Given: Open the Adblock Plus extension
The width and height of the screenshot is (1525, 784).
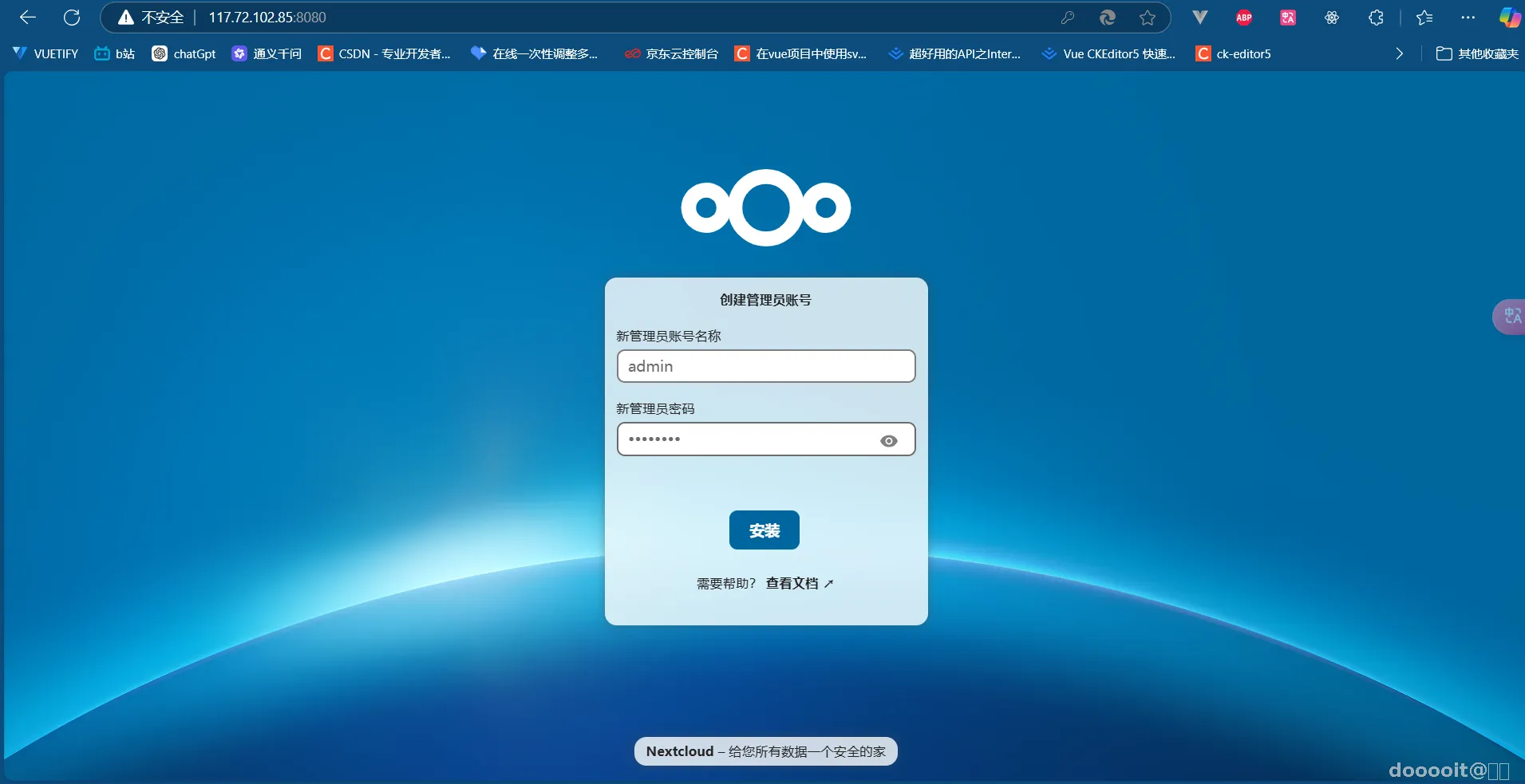Looking at the screenshot, I should [x=1244, y=17].
